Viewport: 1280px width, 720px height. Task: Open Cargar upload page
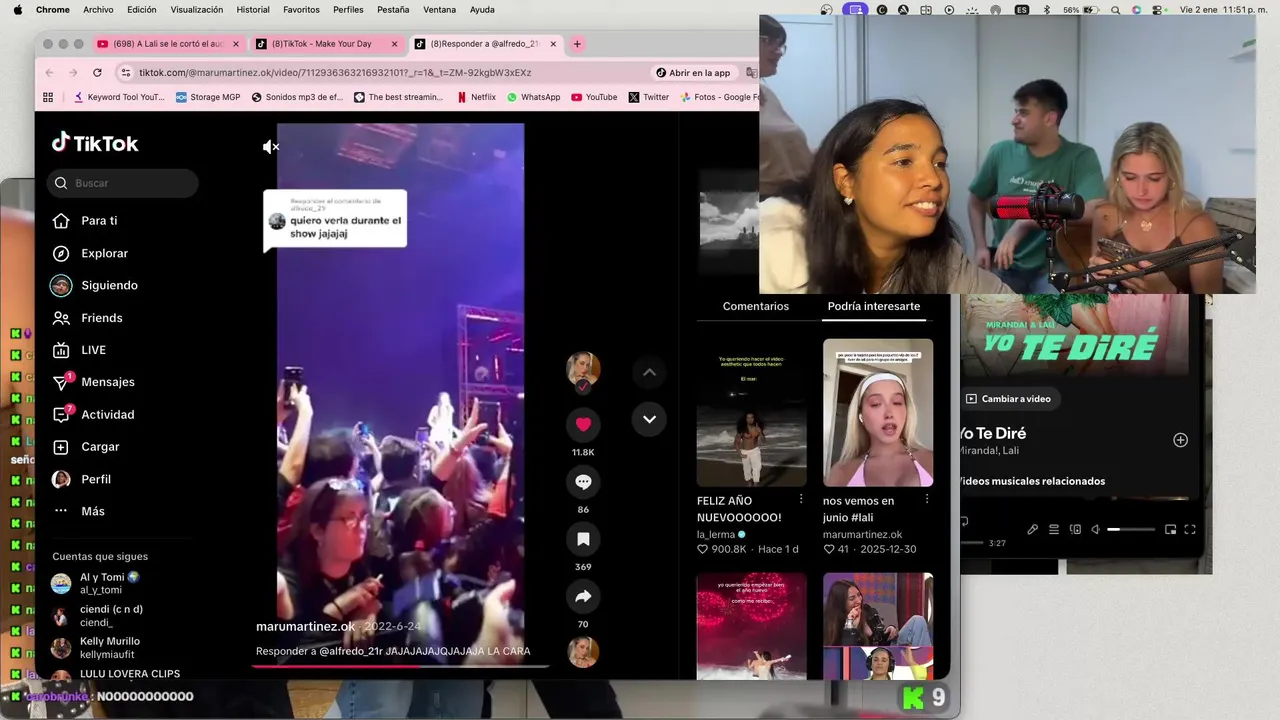(x=100, y=447)
